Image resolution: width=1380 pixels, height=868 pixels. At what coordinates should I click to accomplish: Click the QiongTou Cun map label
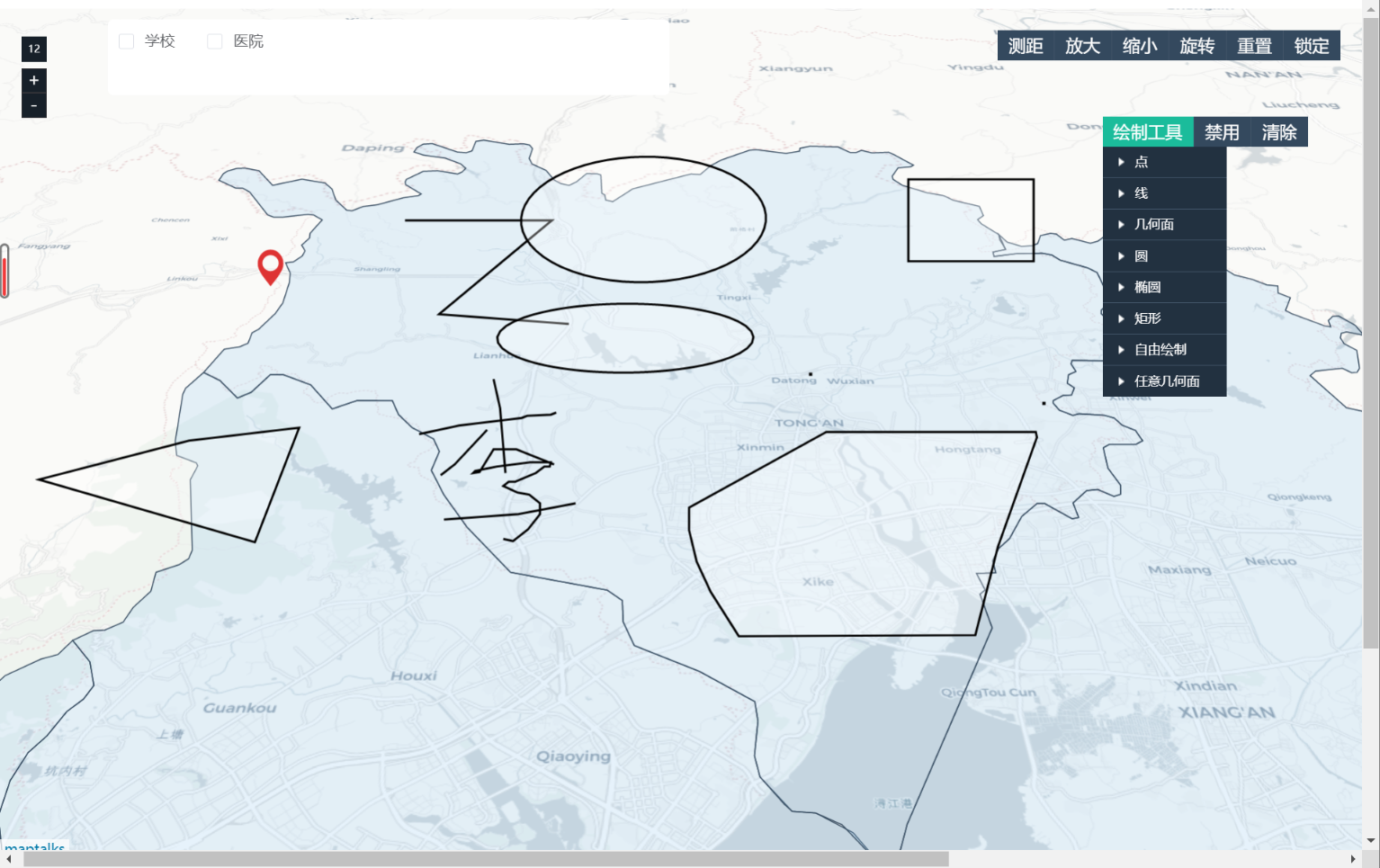pos(989,693)
